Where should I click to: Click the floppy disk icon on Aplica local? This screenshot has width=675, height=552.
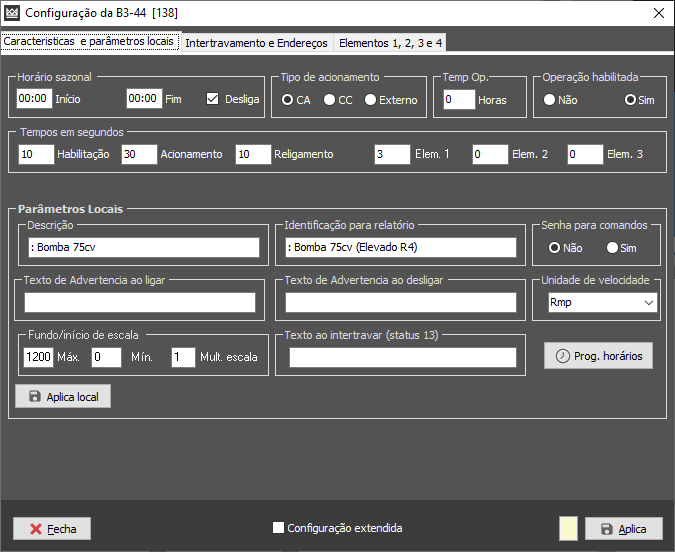click(x=35, y=397)
